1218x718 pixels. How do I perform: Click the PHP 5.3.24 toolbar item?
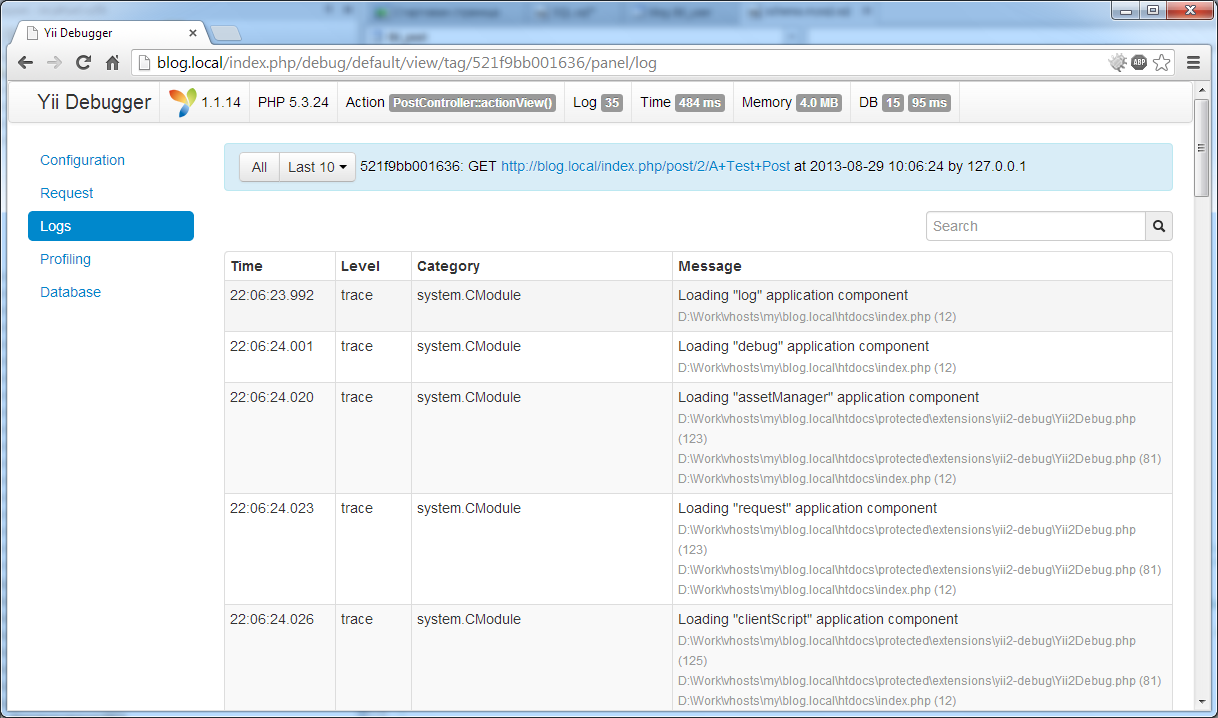pos(293,102)
